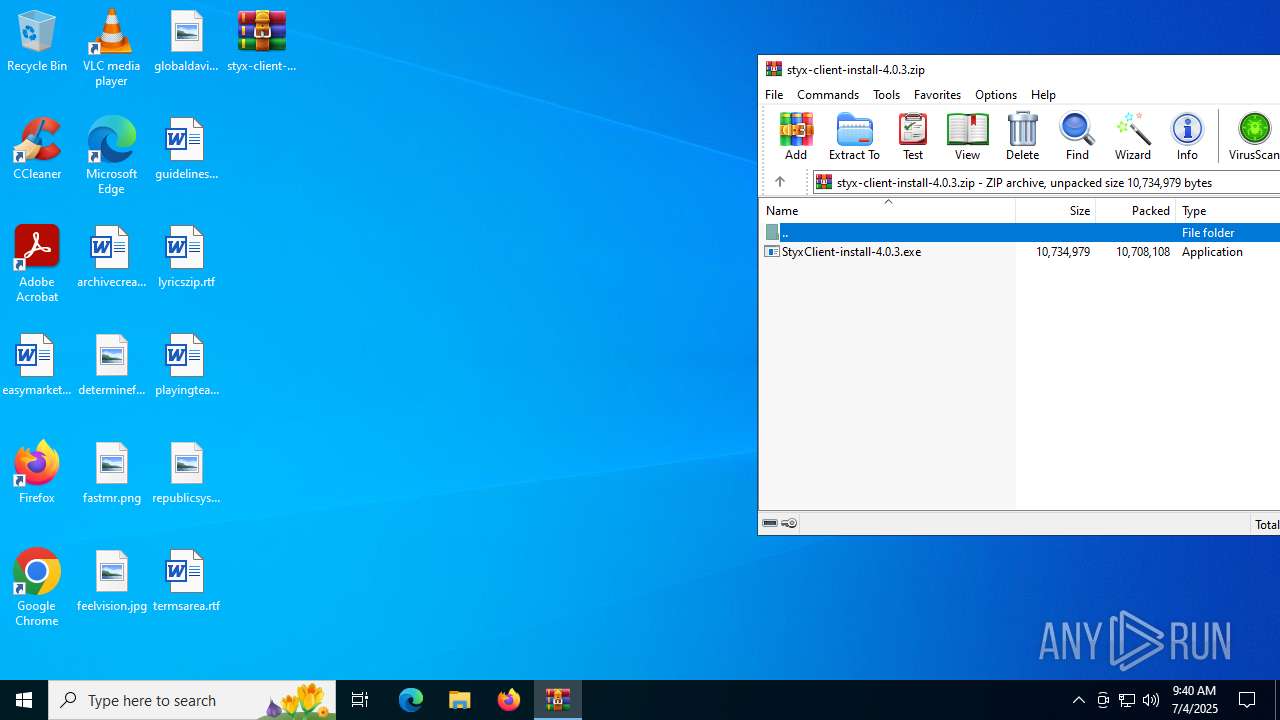Click the VirusScan toolbar icon
This screenshot has width=1280, height=720.
point(1254,136)
